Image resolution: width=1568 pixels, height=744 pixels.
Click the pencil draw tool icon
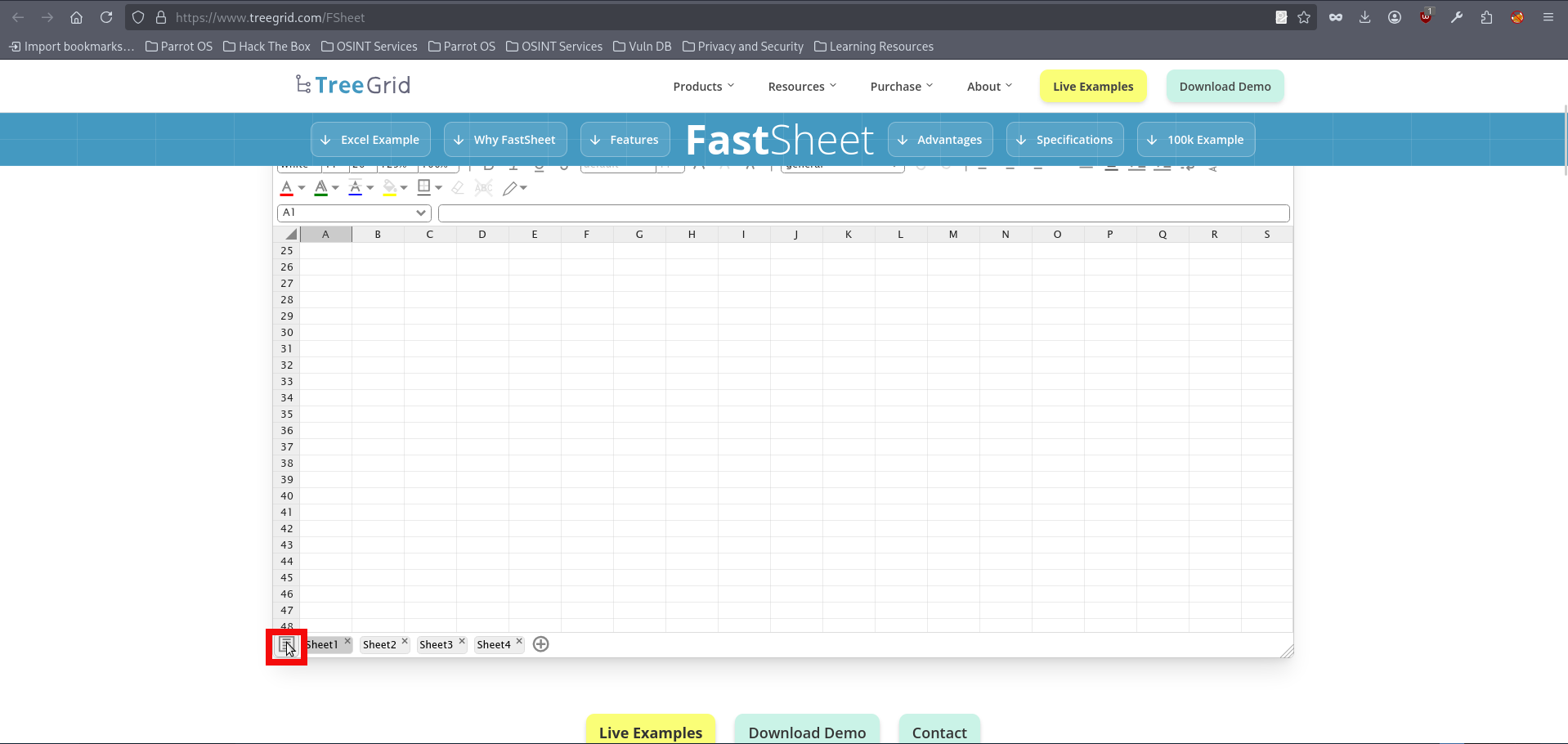510,189
